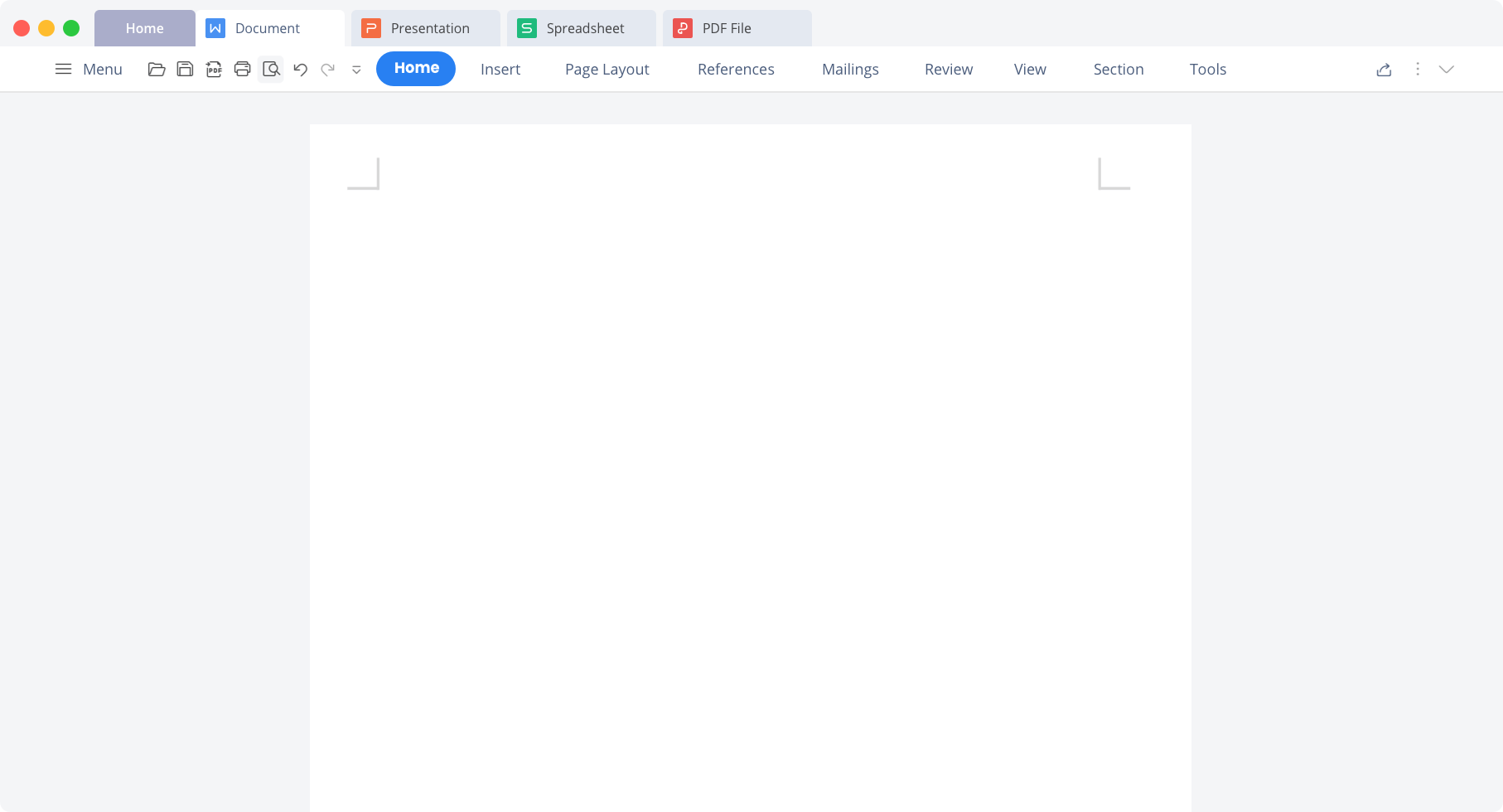The width and height of the screenshot is (1503, 812).
Task: Open the three-dot more options menu
Action: point(1418,70)
